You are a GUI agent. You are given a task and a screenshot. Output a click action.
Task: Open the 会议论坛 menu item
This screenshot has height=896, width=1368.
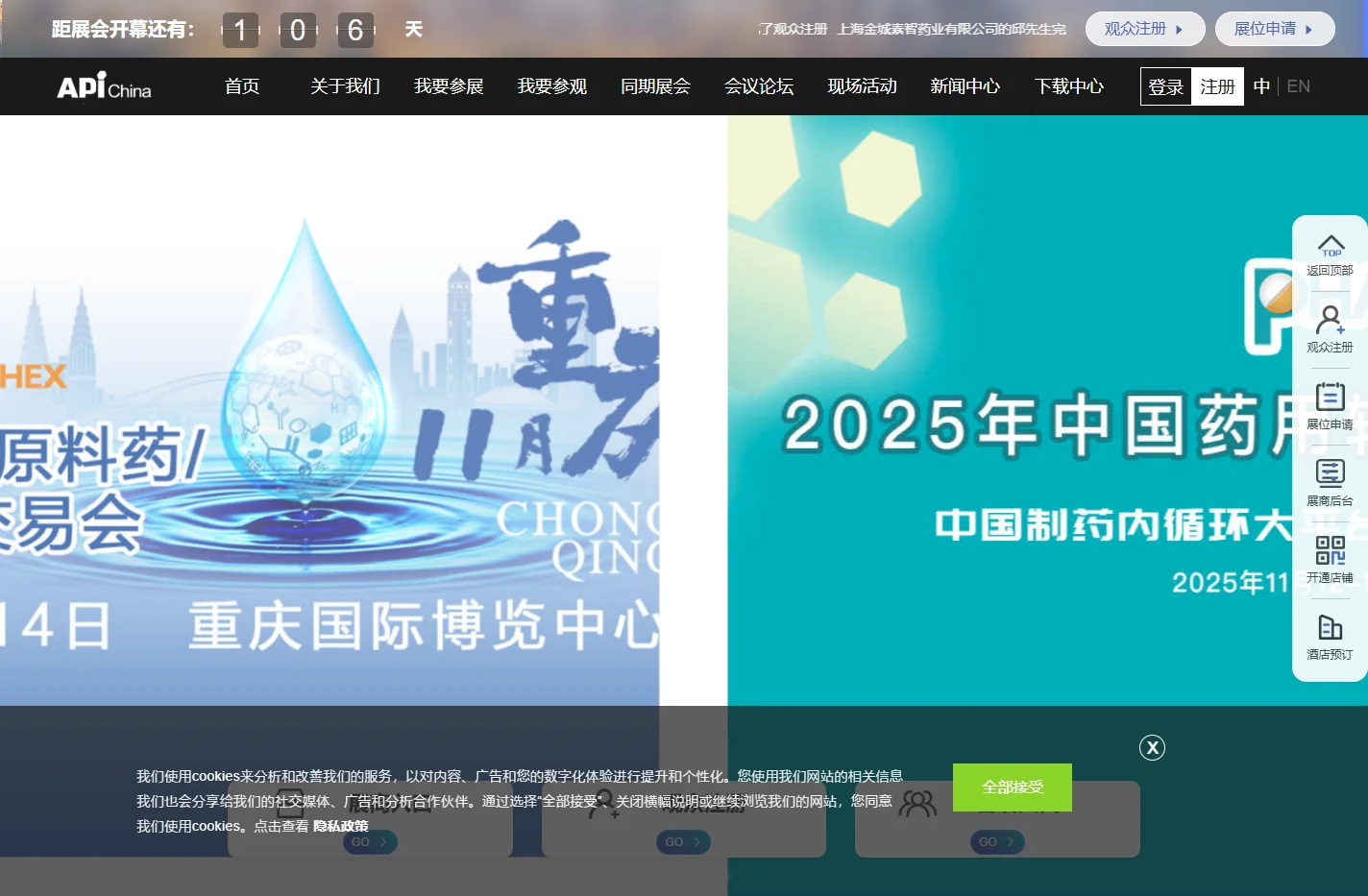point(759,86)
